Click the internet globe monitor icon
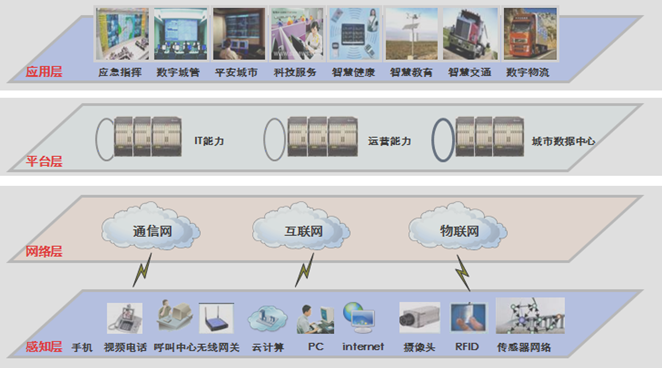The width and height of the screenshot is (662, 368). pos(359,318)
